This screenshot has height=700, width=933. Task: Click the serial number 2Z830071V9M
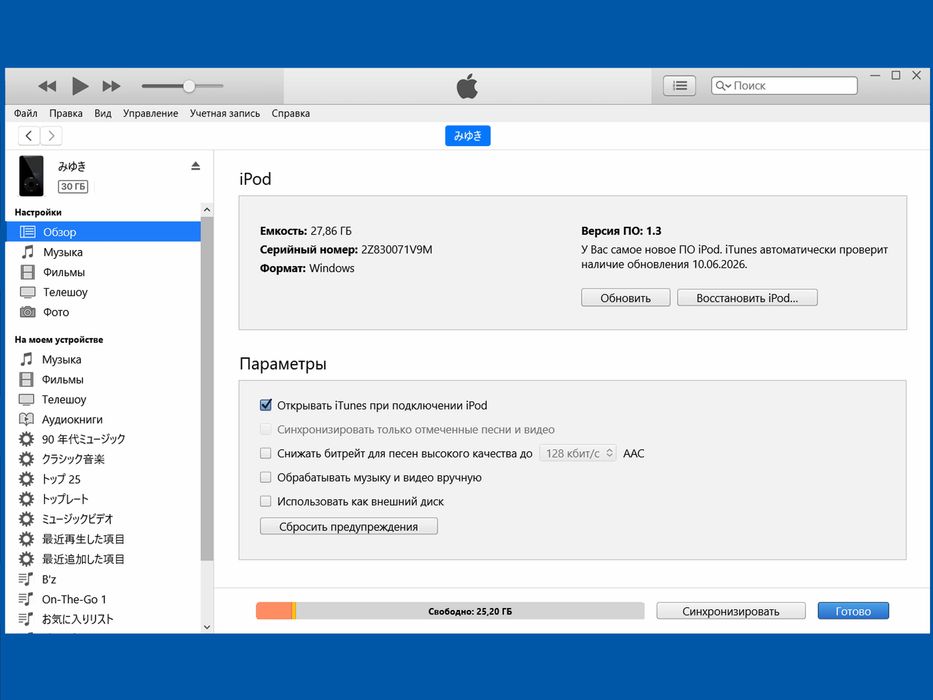click(397, 249)
